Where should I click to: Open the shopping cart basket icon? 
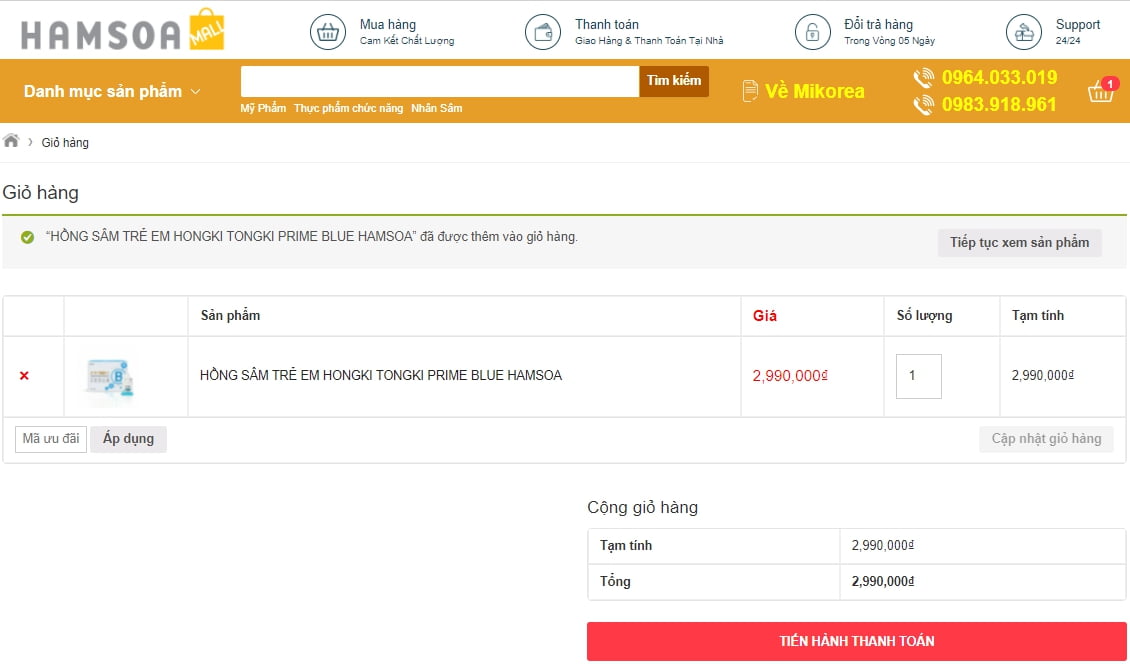coord(1102,91)
